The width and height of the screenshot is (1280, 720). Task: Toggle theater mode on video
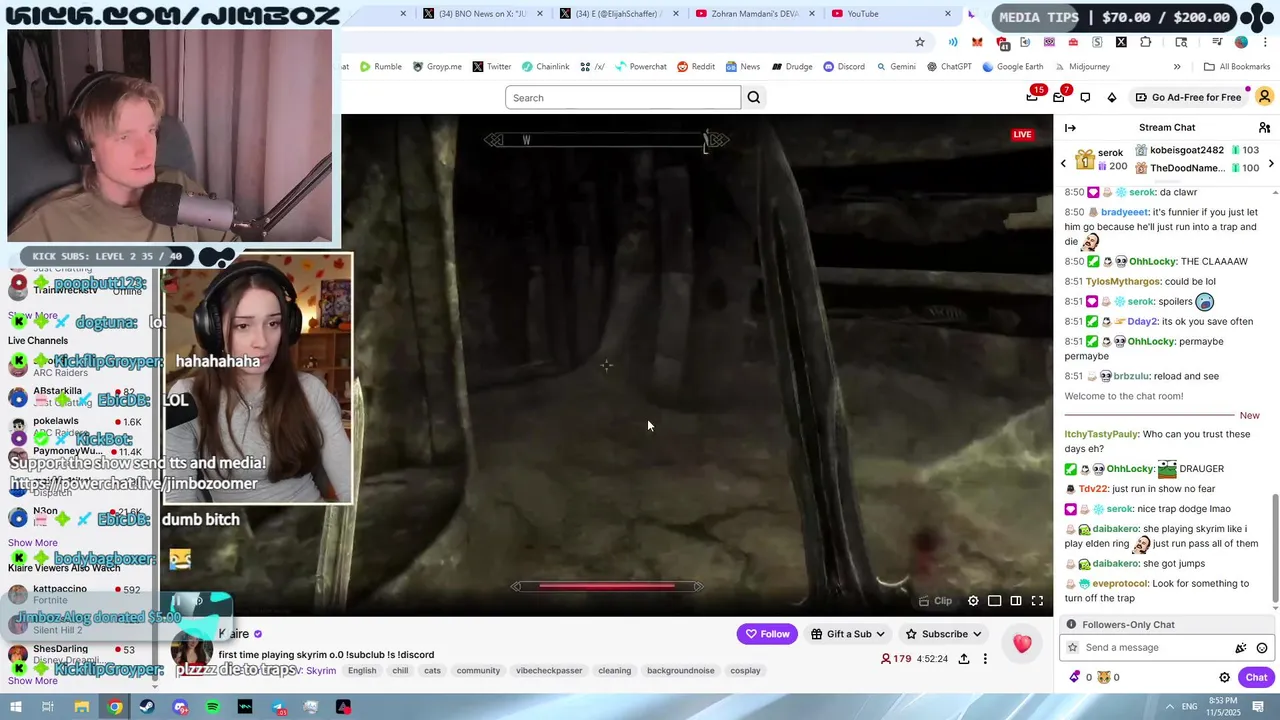coord(1016,601)
